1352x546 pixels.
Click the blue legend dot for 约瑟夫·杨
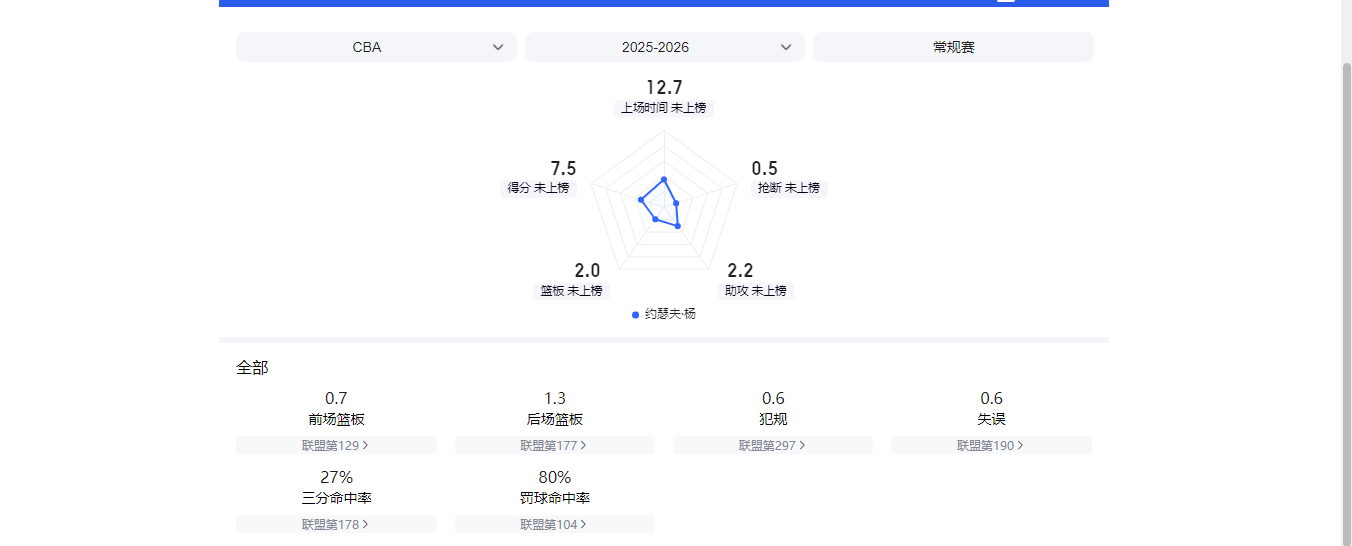tap(636, 315)
